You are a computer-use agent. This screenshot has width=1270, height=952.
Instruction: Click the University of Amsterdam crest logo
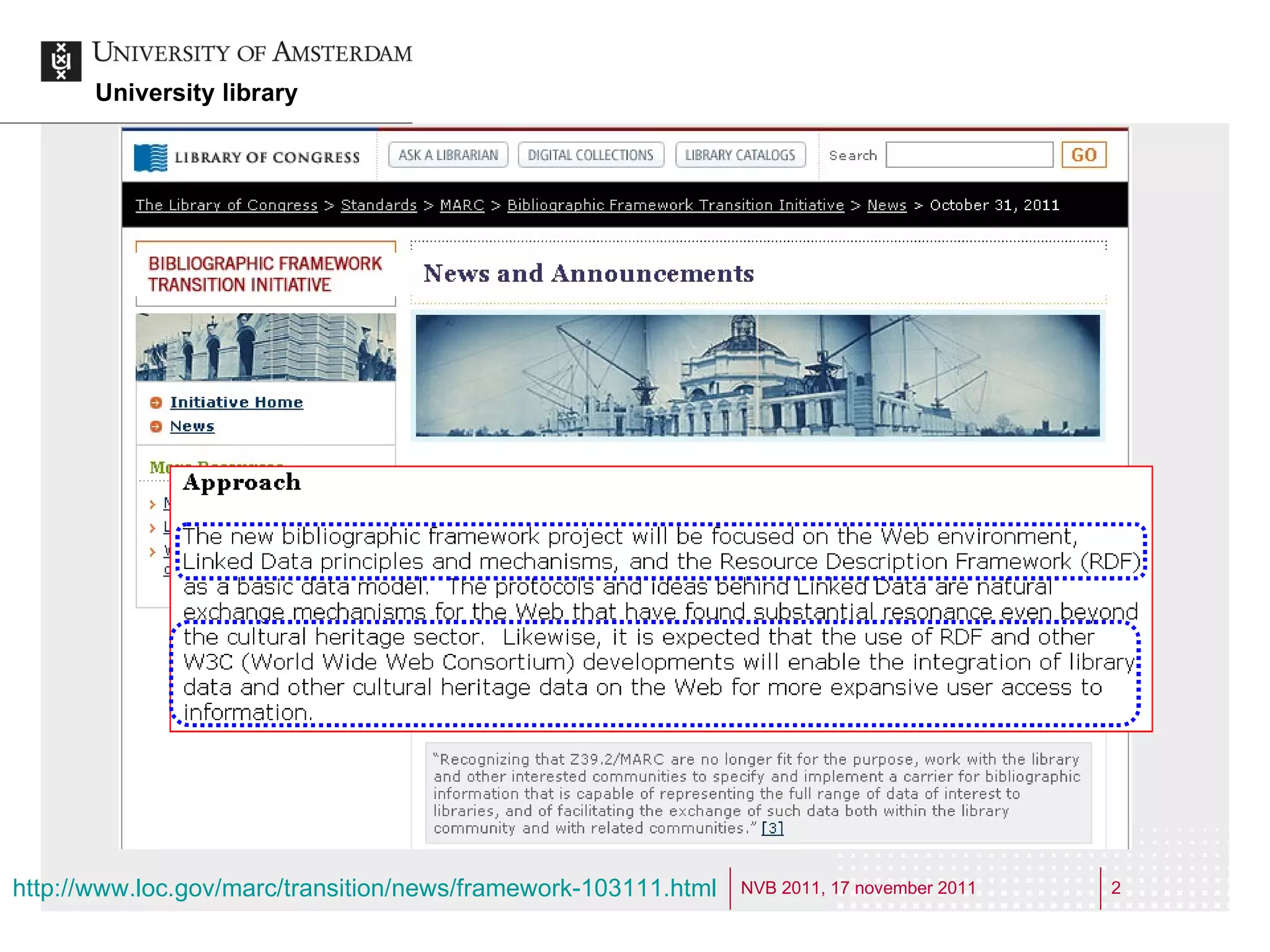tap(61, 61)
